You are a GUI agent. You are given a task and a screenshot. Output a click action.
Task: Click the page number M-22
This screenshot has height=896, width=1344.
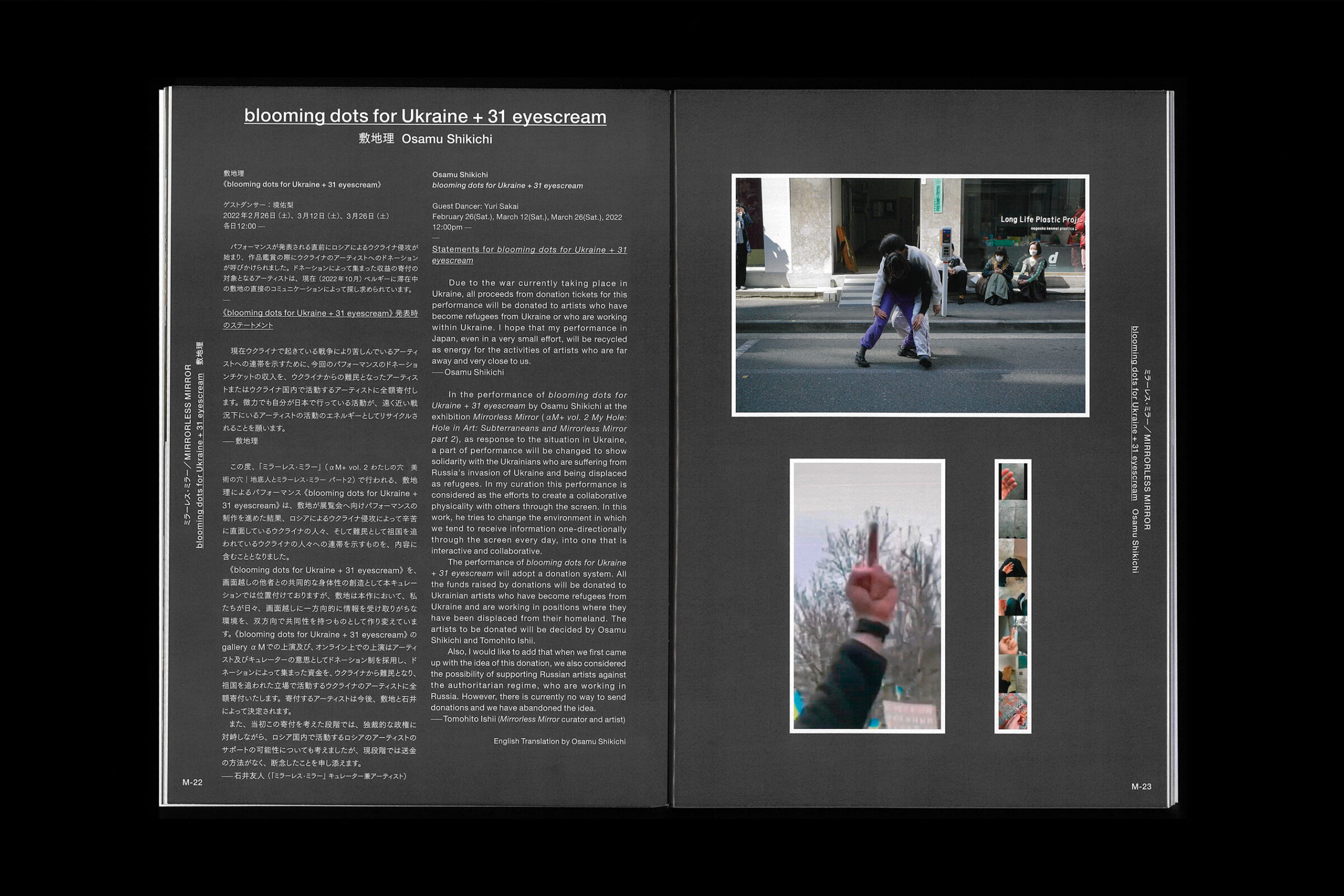click(192, 782)
